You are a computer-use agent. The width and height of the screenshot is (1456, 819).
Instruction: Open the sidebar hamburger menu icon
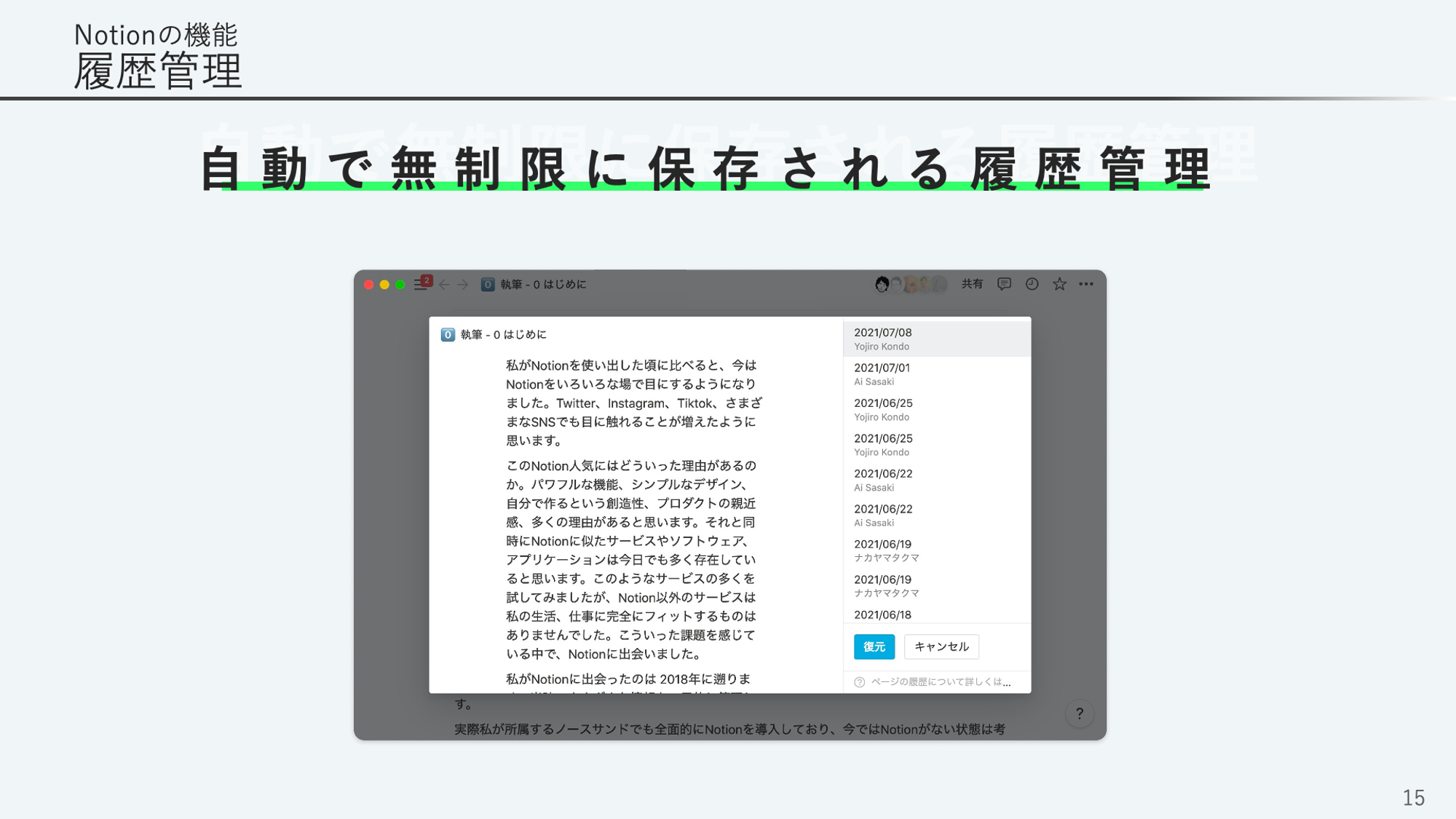click(x=421, y=285)
